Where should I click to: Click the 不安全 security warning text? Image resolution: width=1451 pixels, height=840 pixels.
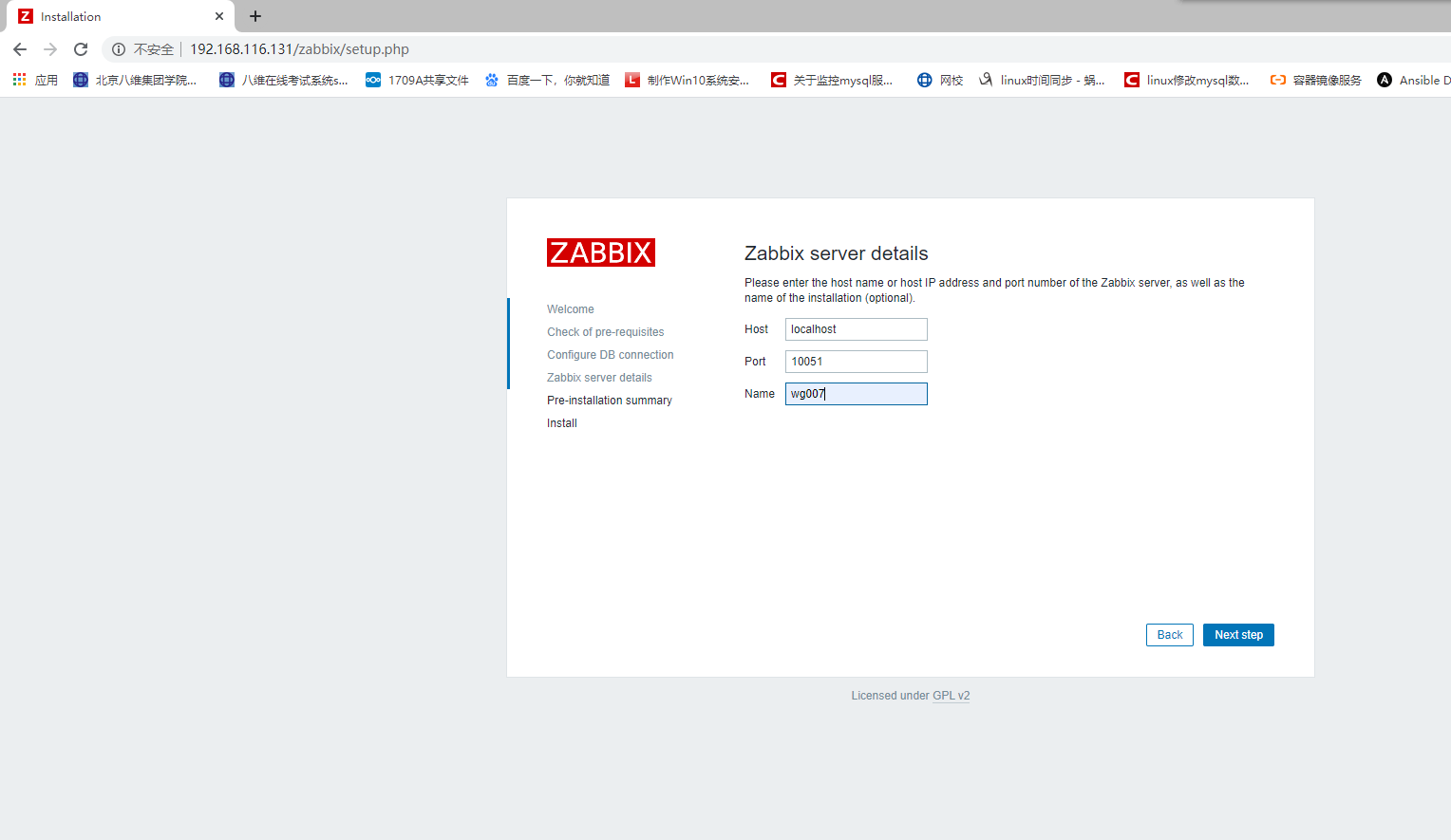point(154,49)
